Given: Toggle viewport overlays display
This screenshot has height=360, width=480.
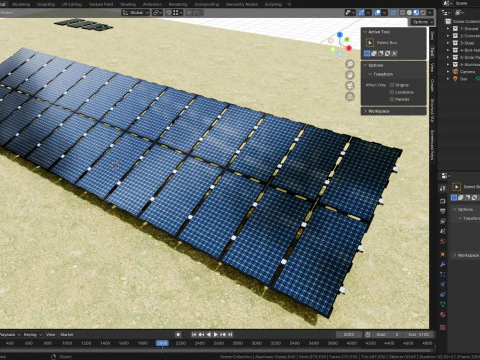Looking at the screenshot, I should click(x=377, y=13).
